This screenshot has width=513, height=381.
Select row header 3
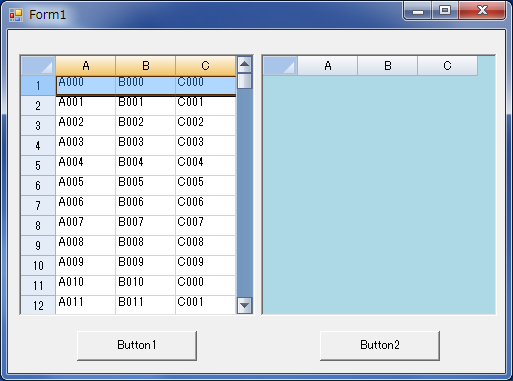[x=38, y=126]
